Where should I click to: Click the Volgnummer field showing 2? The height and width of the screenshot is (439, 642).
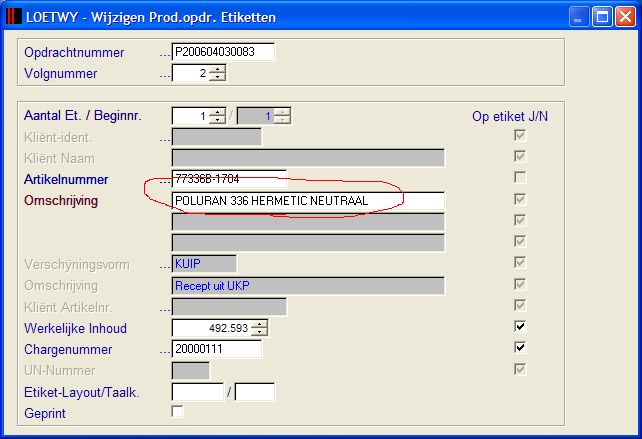pyautogui.click(x=191, y=73)
